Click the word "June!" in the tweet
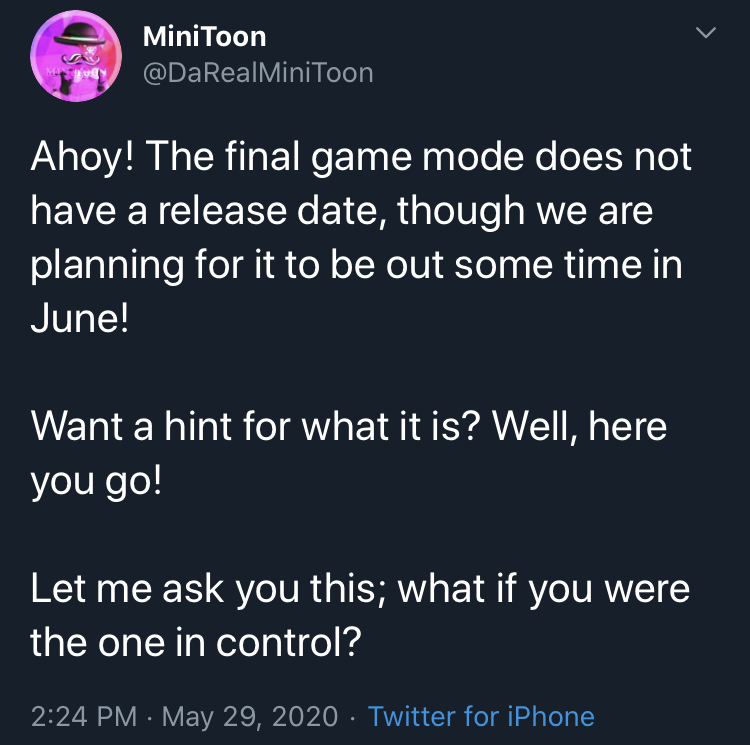This screenshot has width=750, height=745. pos(80,318)
